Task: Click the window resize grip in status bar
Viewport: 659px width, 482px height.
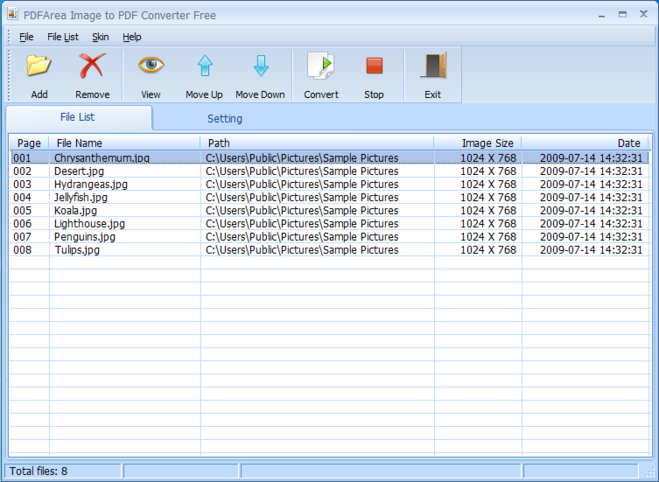Action: [x=649, y=473]
